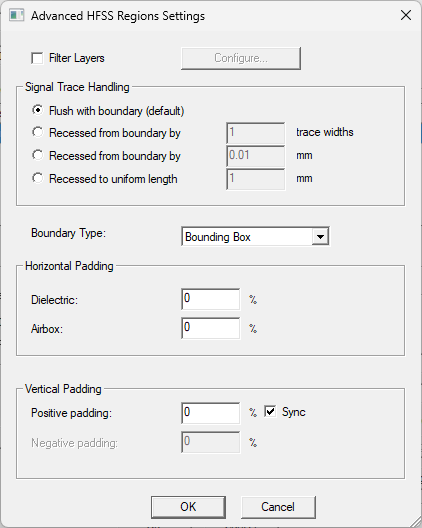Click the Dielectric: label

pyautogui.click(x=54, y=300)
